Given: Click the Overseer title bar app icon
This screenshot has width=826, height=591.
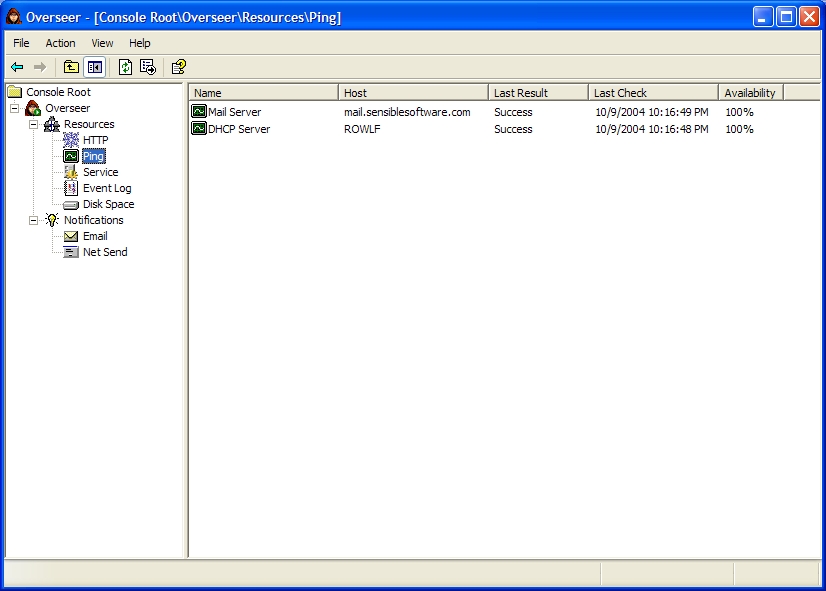Looking at the screenshot, I should pyautogui.click(x=14, y=17).
